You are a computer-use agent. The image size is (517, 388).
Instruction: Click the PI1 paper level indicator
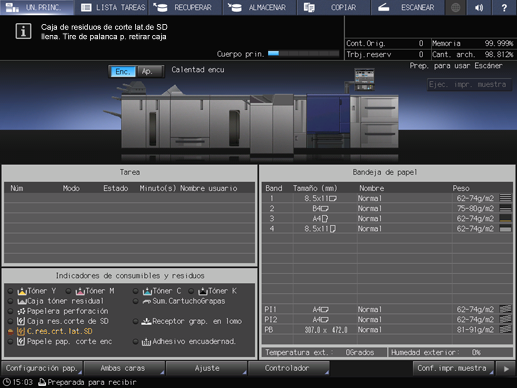(505, 309)
